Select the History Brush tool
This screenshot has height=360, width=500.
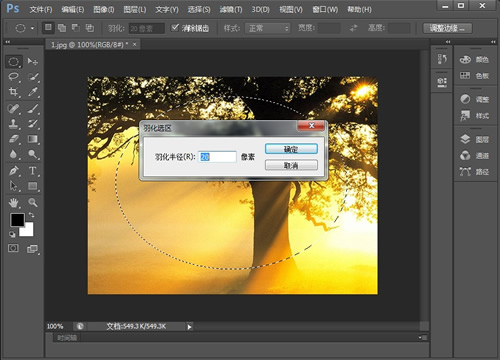(x=33, y=124)
